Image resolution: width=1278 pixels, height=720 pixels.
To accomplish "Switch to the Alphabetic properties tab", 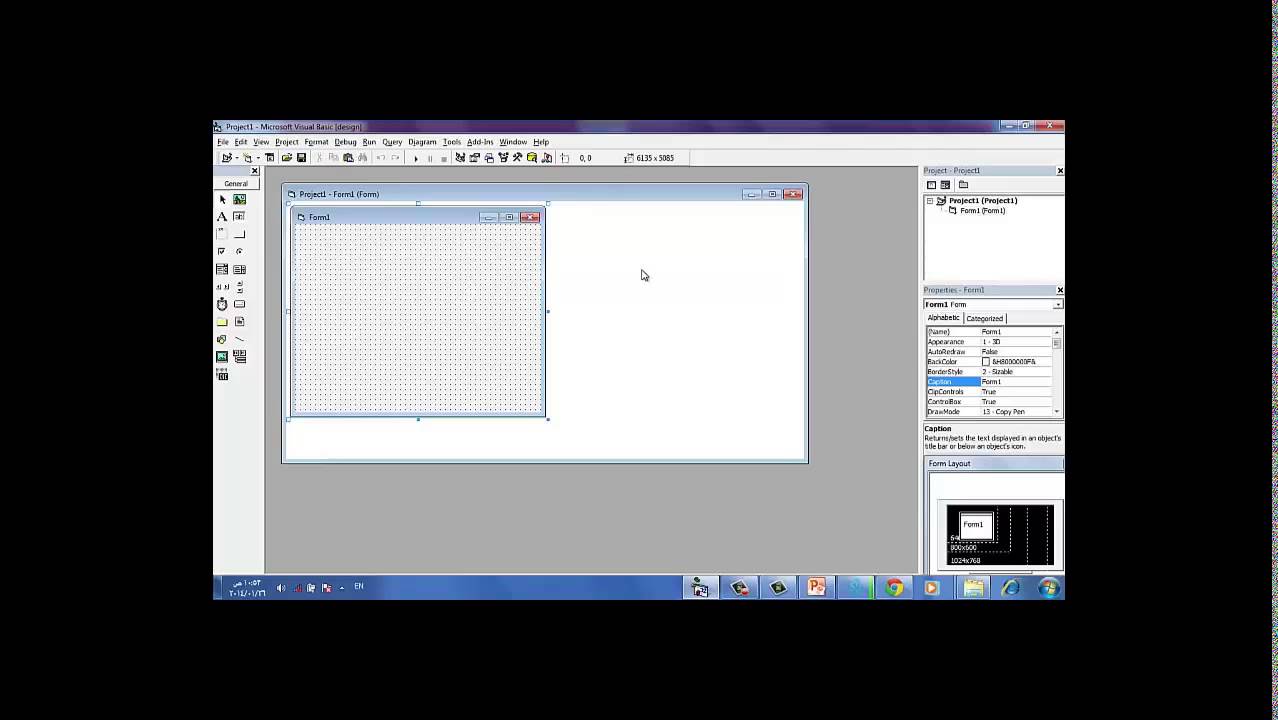I will click(943, 318).
